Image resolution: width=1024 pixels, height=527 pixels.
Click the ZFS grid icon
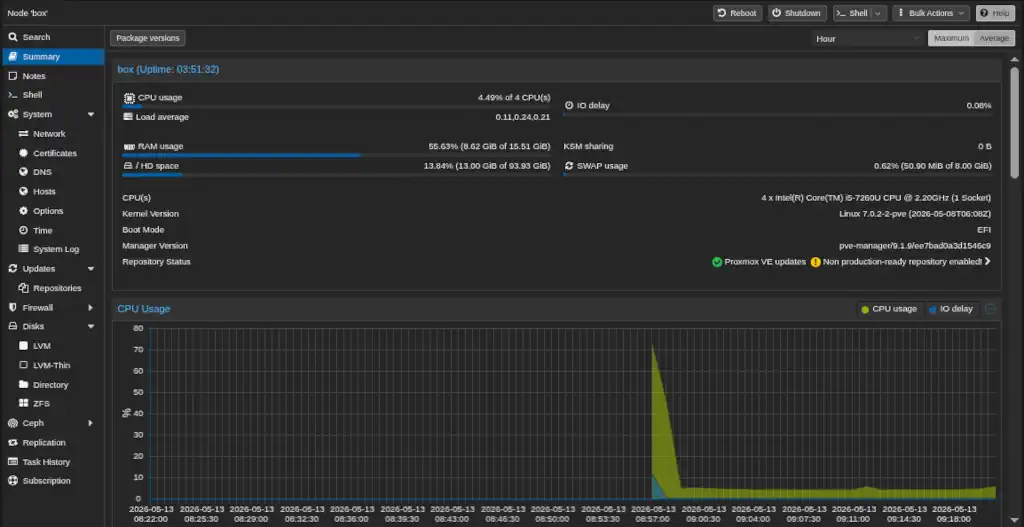(24, 404)
